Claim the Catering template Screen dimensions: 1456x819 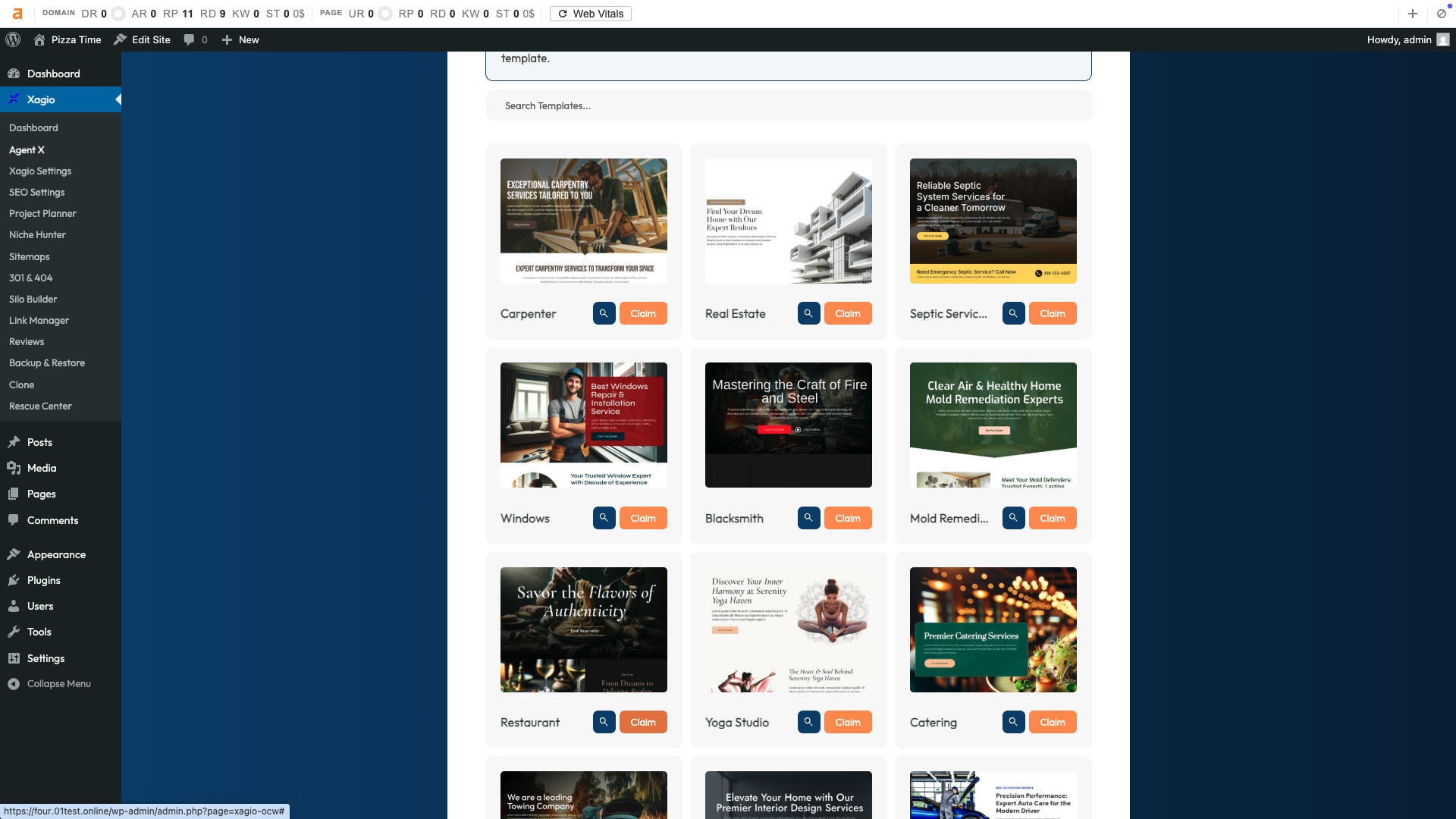pyautogui.click(x=1053, y=722)
